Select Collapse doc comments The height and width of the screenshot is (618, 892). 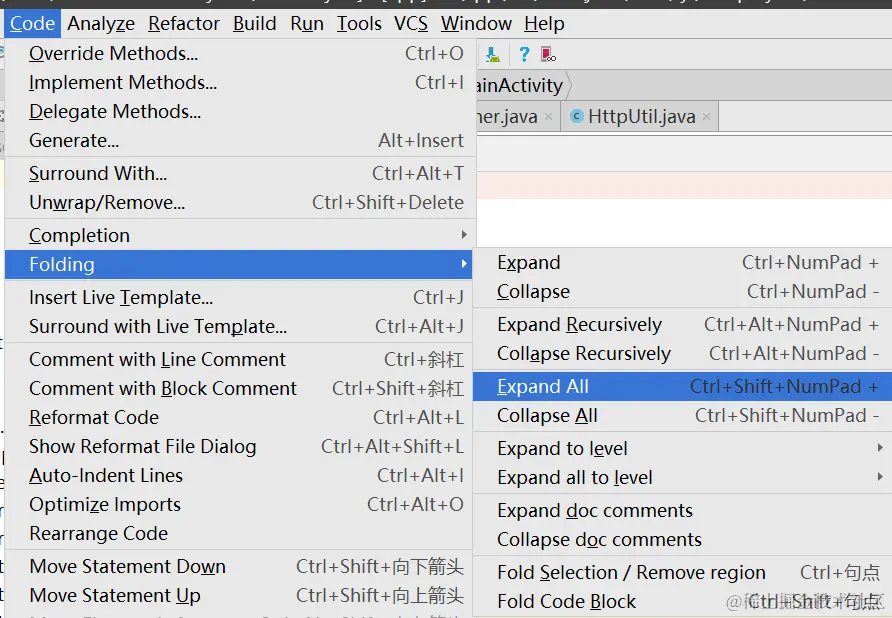(683, 540)
